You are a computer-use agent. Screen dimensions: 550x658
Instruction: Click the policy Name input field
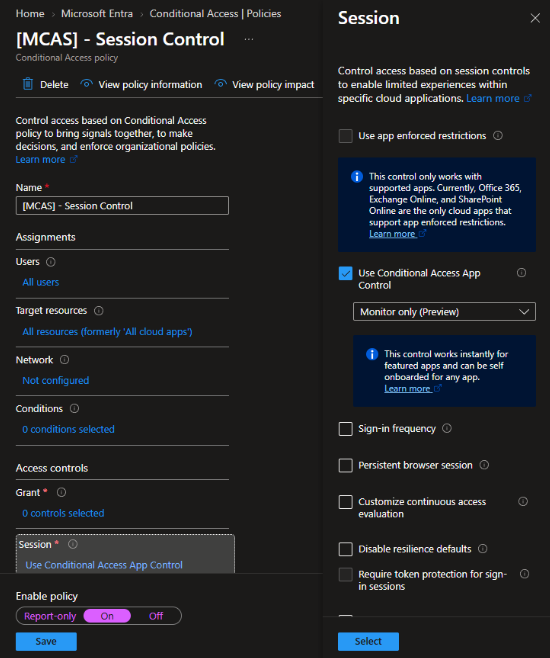click(122, 206)
